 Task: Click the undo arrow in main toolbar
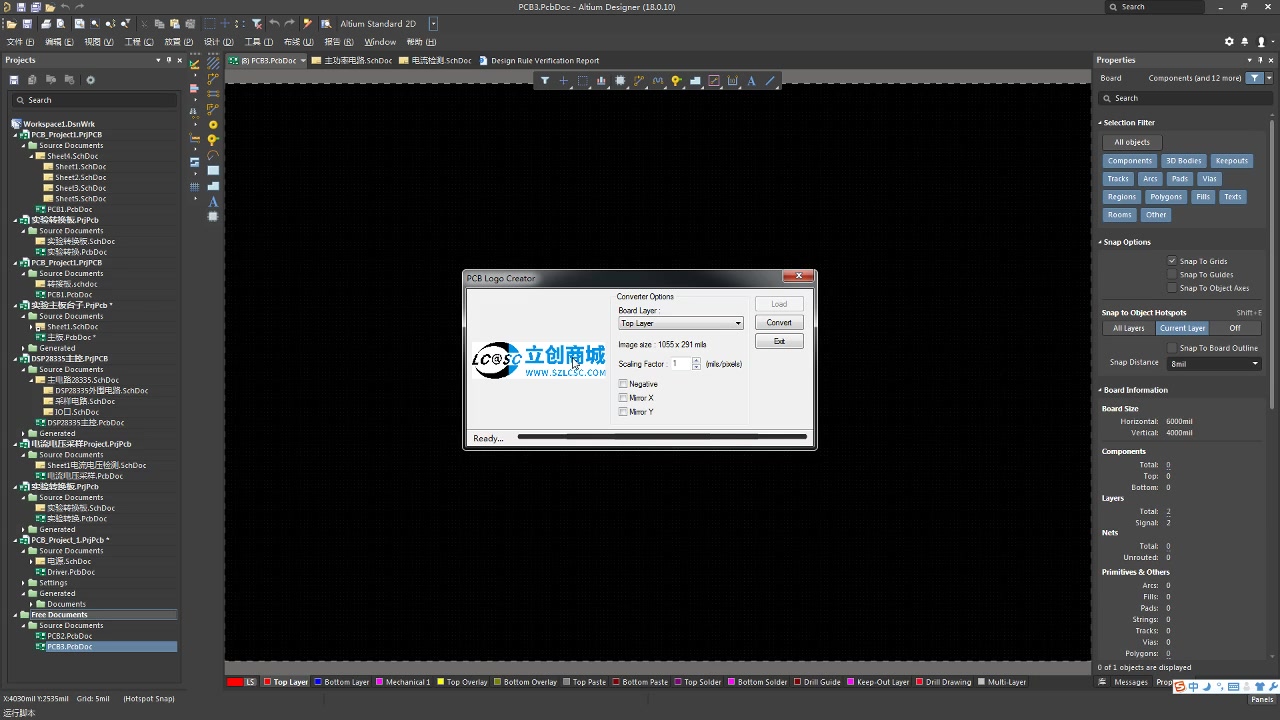[x=274, y=23]
